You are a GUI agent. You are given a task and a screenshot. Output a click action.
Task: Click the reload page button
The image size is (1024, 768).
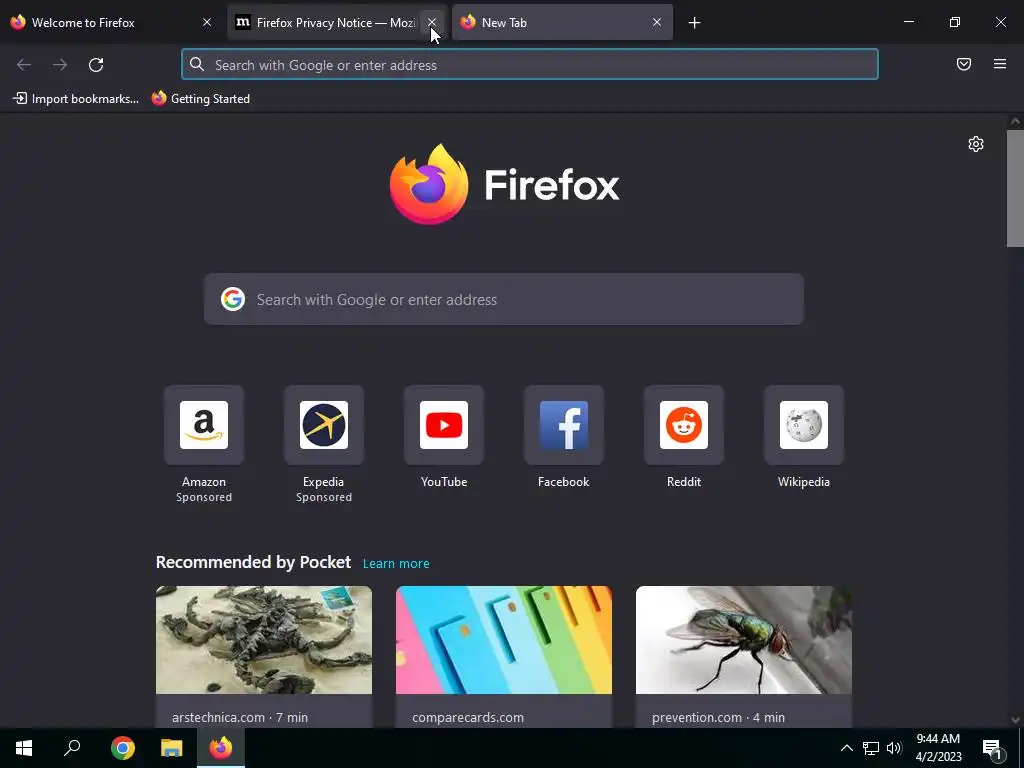tap(96, 65)
